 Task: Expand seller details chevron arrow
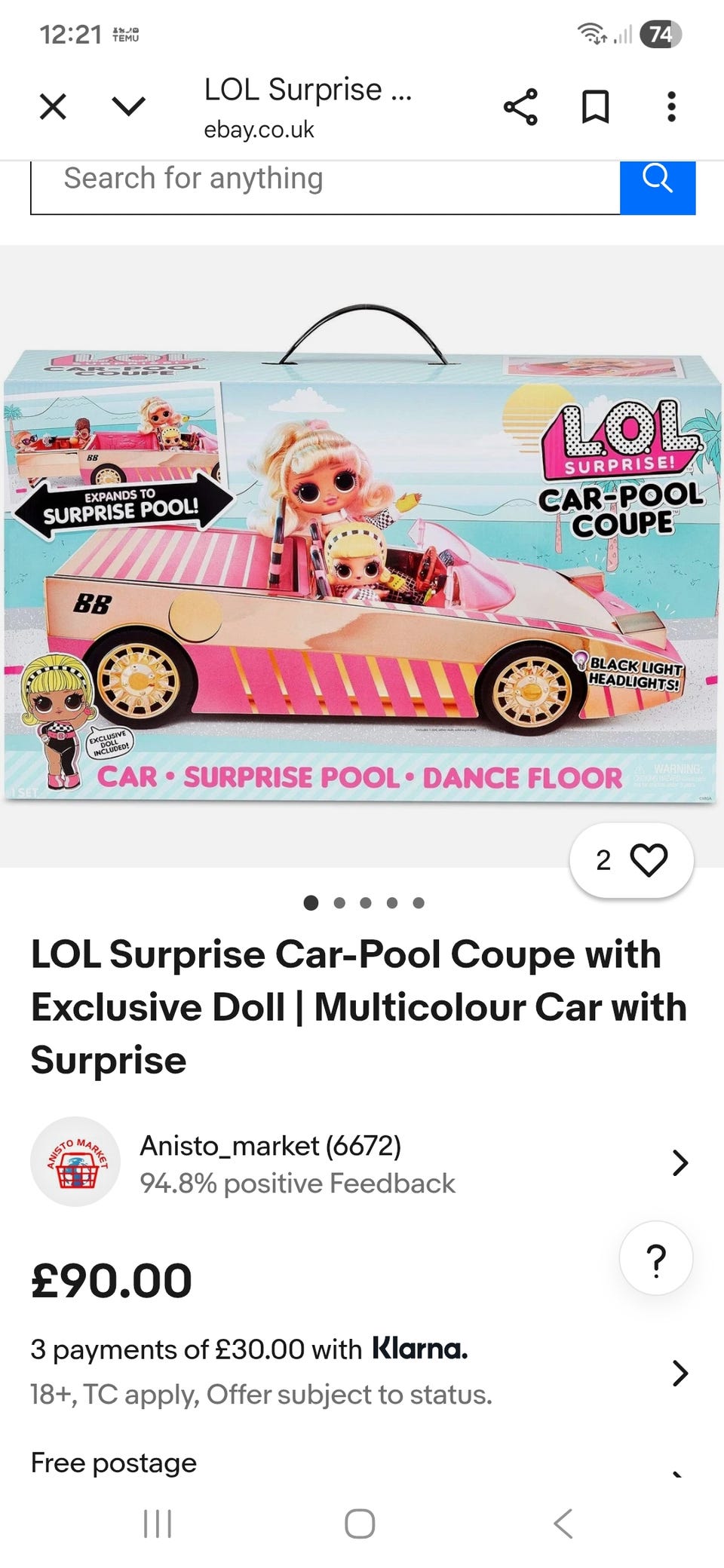(x=680, y=1162)
